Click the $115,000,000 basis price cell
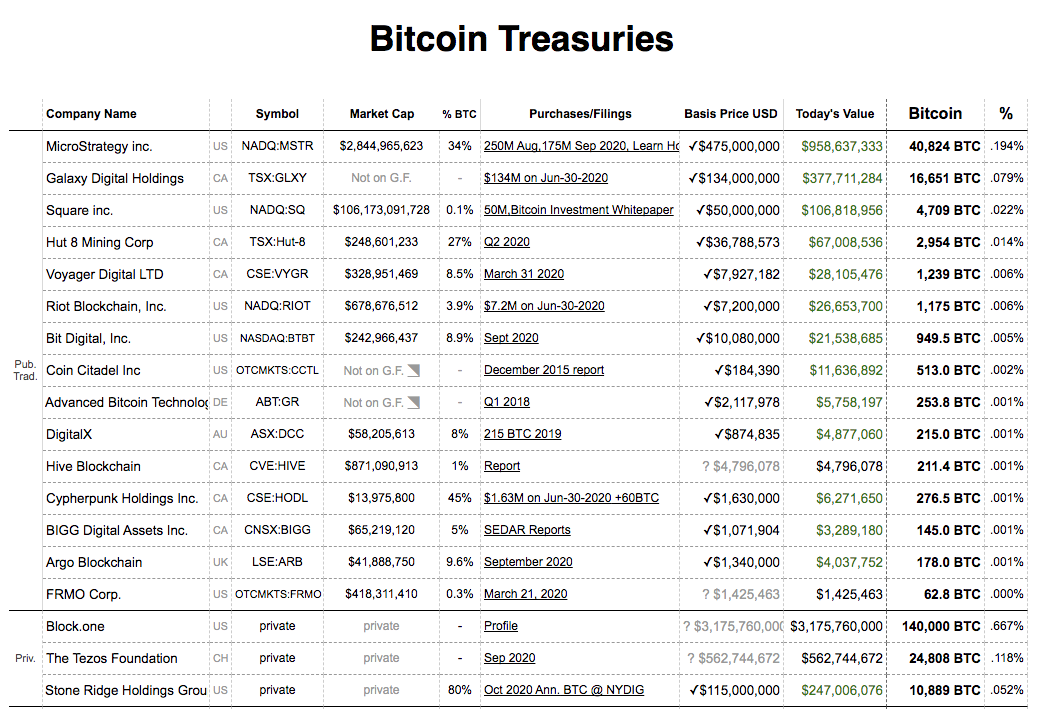The image size is (1037, 709). coord(734,690)
